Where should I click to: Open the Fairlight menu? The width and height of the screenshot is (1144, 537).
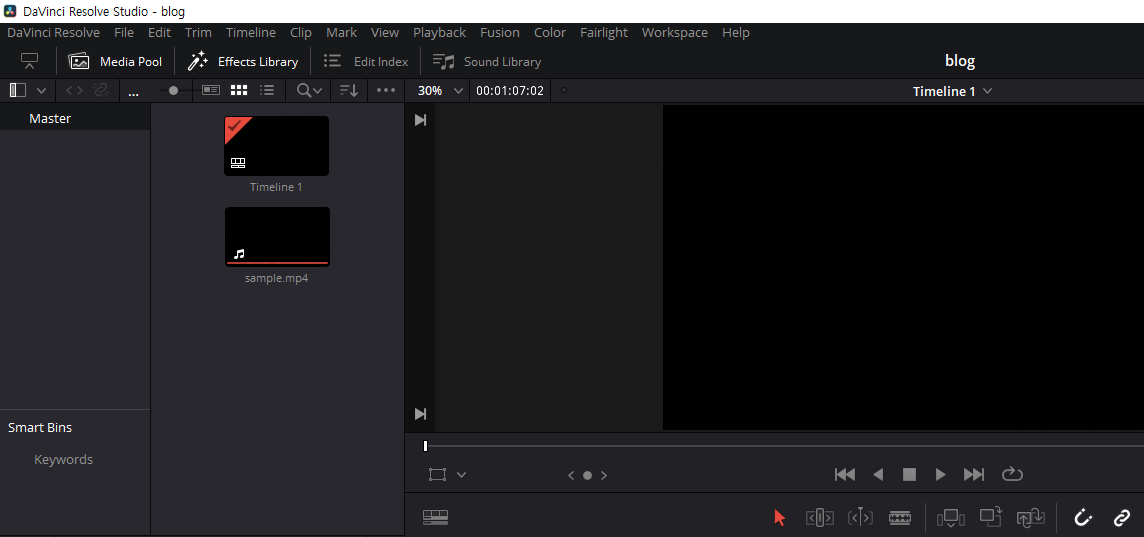click(603, 33)
